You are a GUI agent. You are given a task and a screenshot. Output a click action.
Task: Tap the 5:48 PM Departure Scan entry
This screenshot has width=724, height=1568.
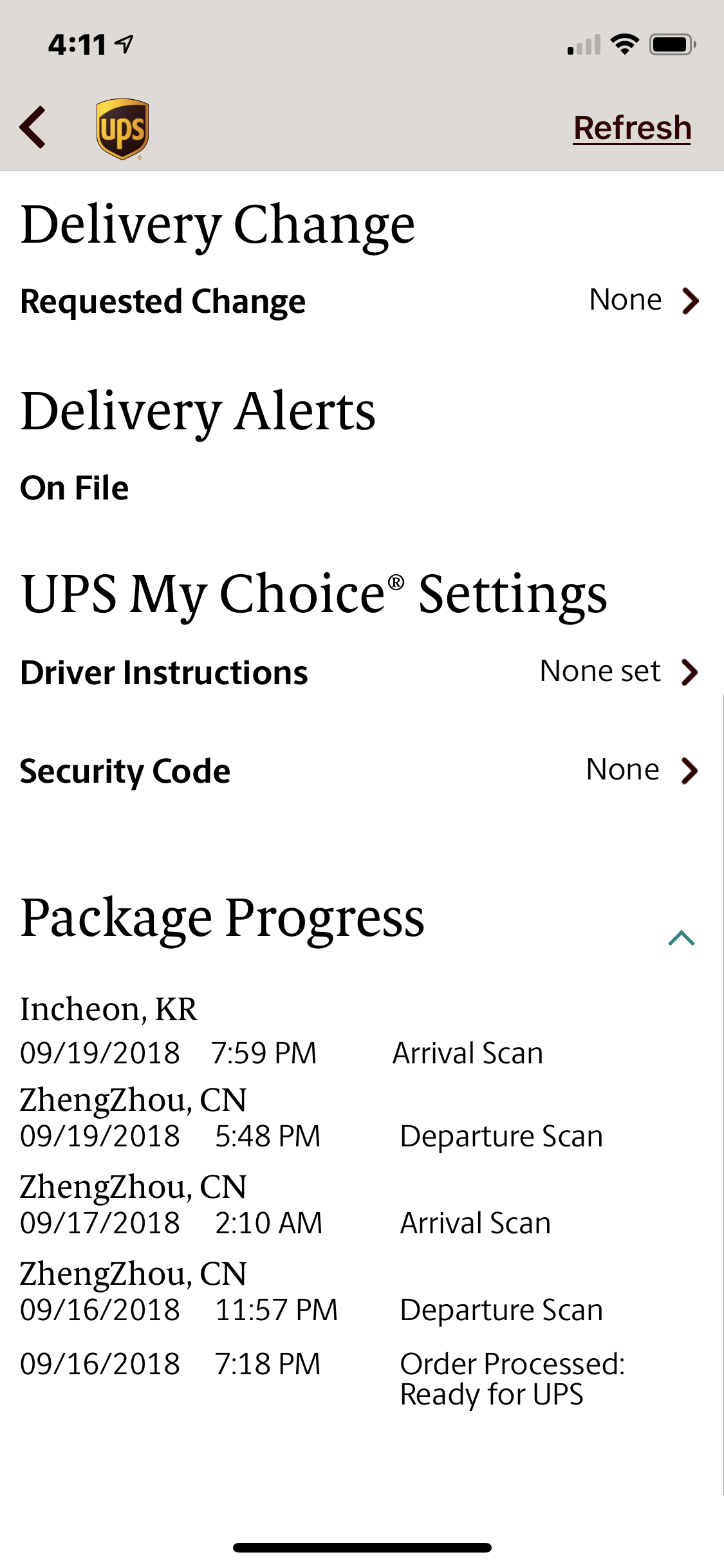point(311,1119)
